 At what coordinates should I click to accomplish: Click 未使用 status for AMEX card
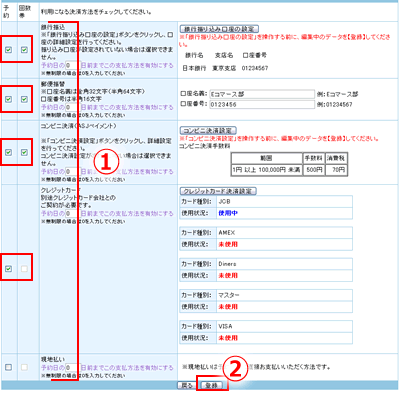pyautogui.click(x=228, y=244)
